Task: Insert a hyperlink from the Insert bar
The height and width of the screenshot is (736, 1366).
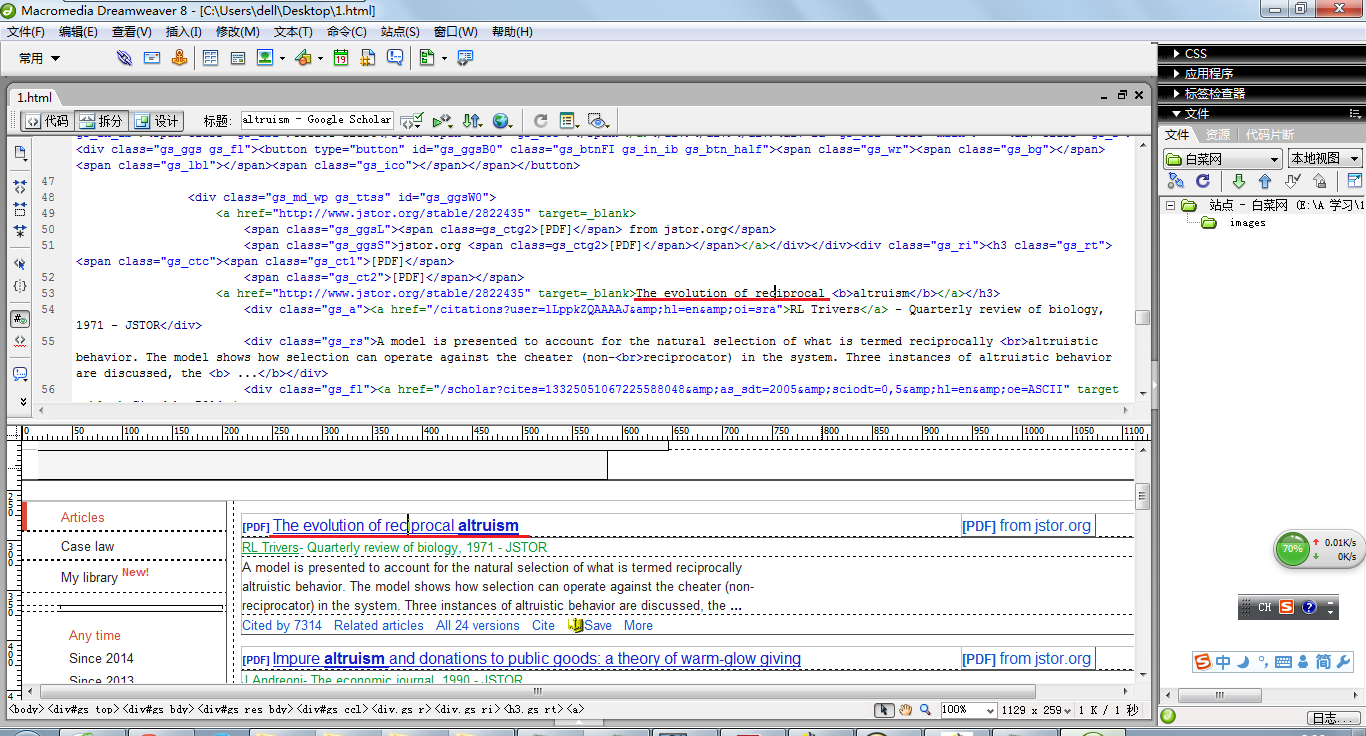Action: tap(124, 58)
